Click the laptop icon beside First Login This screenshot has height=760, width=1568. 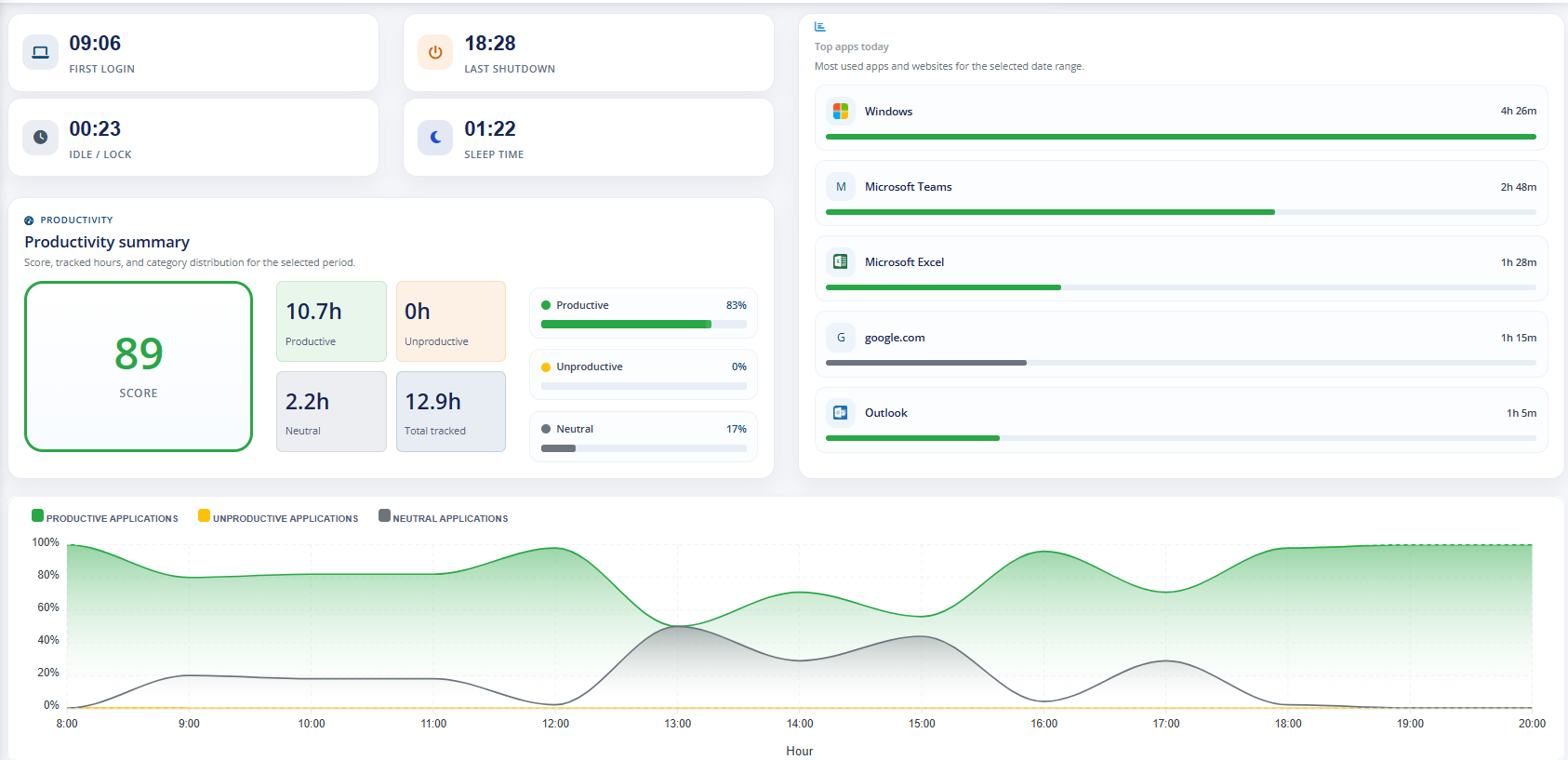pos(40,52)
